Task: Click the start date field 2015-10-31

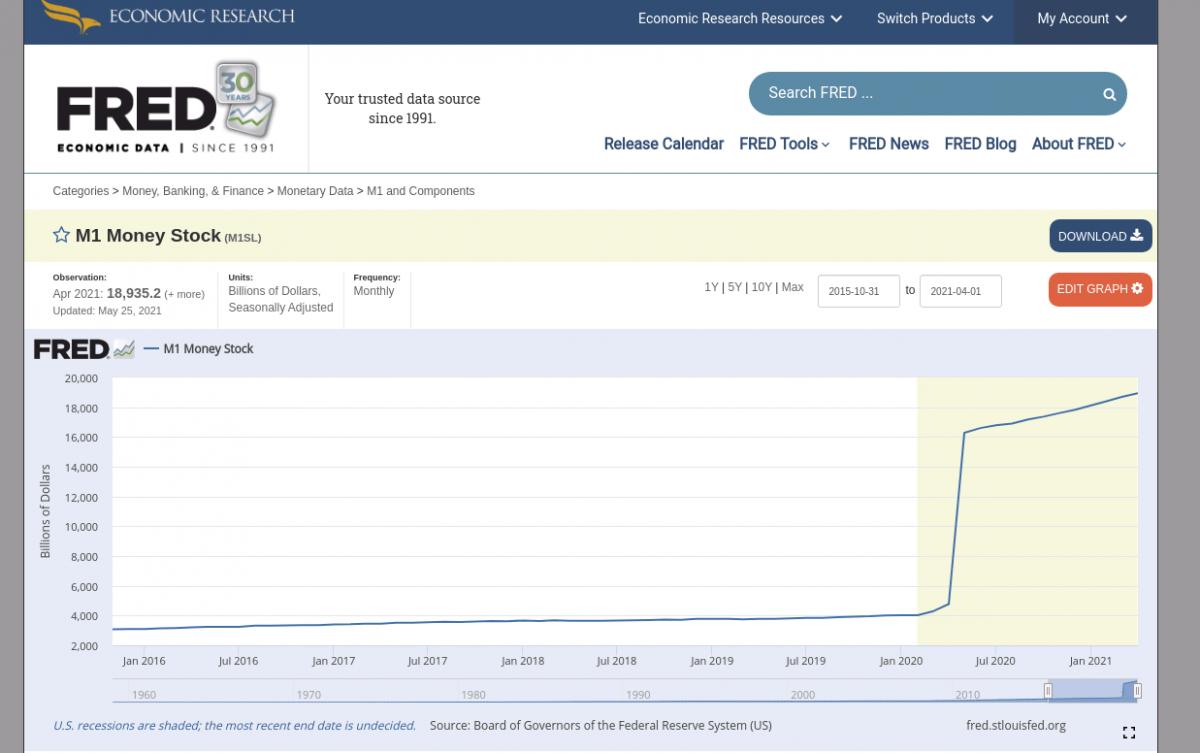Action: (x=858, y=292)
